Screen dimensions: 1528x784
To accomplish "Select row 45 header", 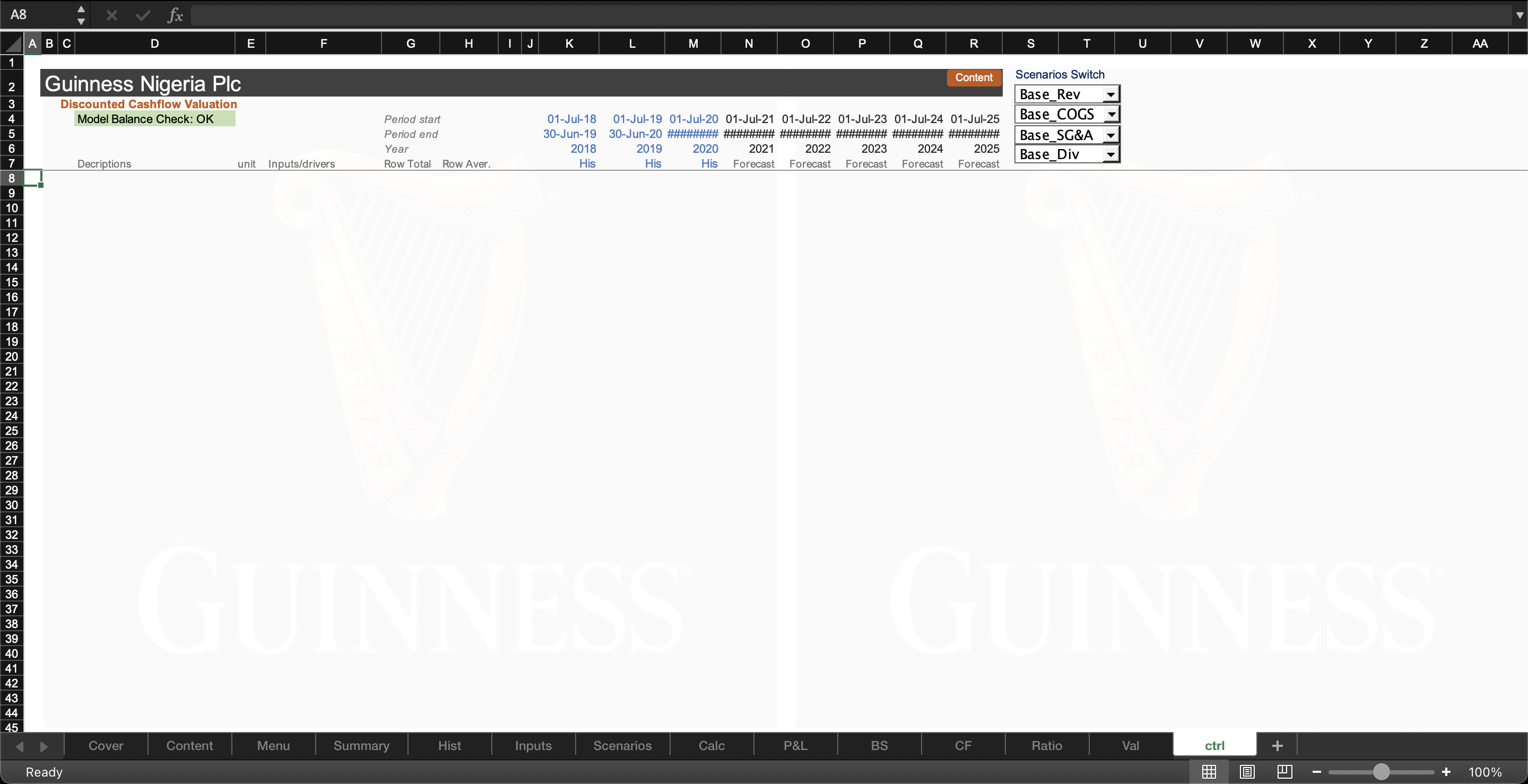I will 11,727.
